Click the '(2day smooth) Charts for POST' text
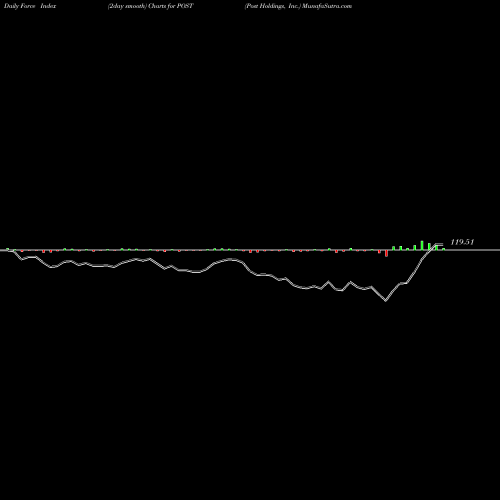This screenshot has height=500, width=500. pos(151,6)
